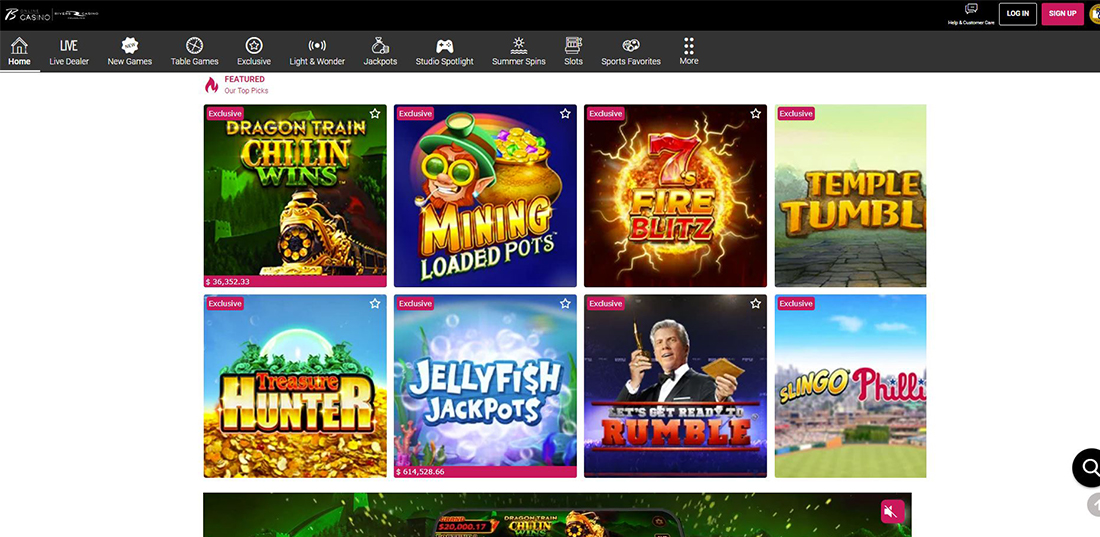Click the FEATURED heading text
Screen dimensions: 1100x537
tap(244, 79)
